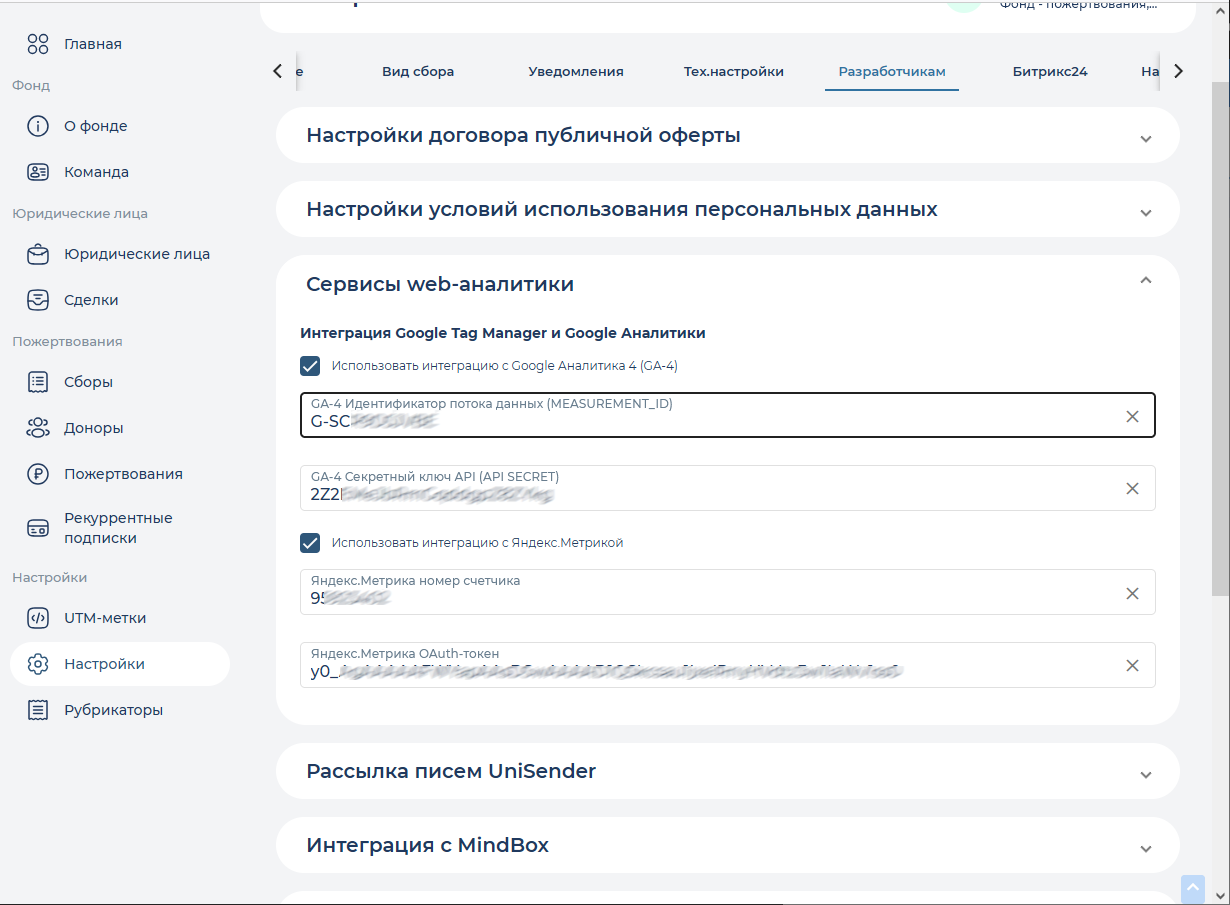This screenshot has height=905, width=1230.
Task: Click the Рубрикаторы sidebar icon
Action: click(38, 710)
